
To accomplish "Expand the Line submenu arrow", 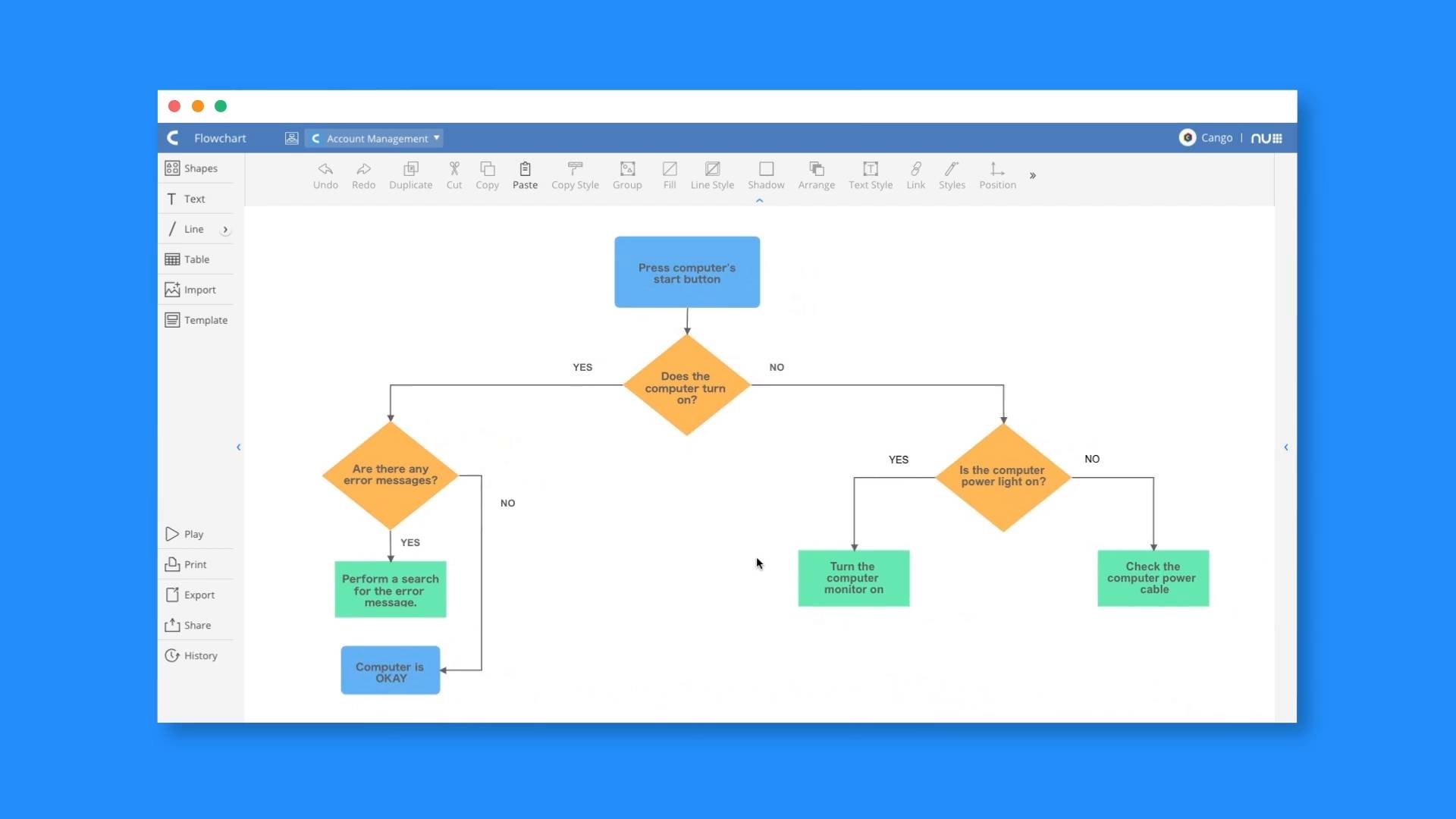I will click(225, 229).
